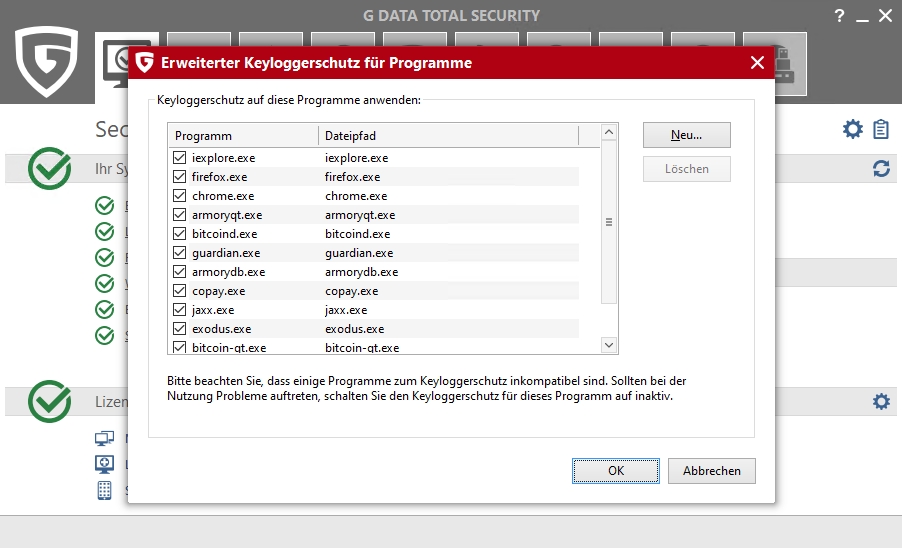902x548 pixels.
Task: Click the large green check beside Lizenz
Action: click(x=49, y=401)
